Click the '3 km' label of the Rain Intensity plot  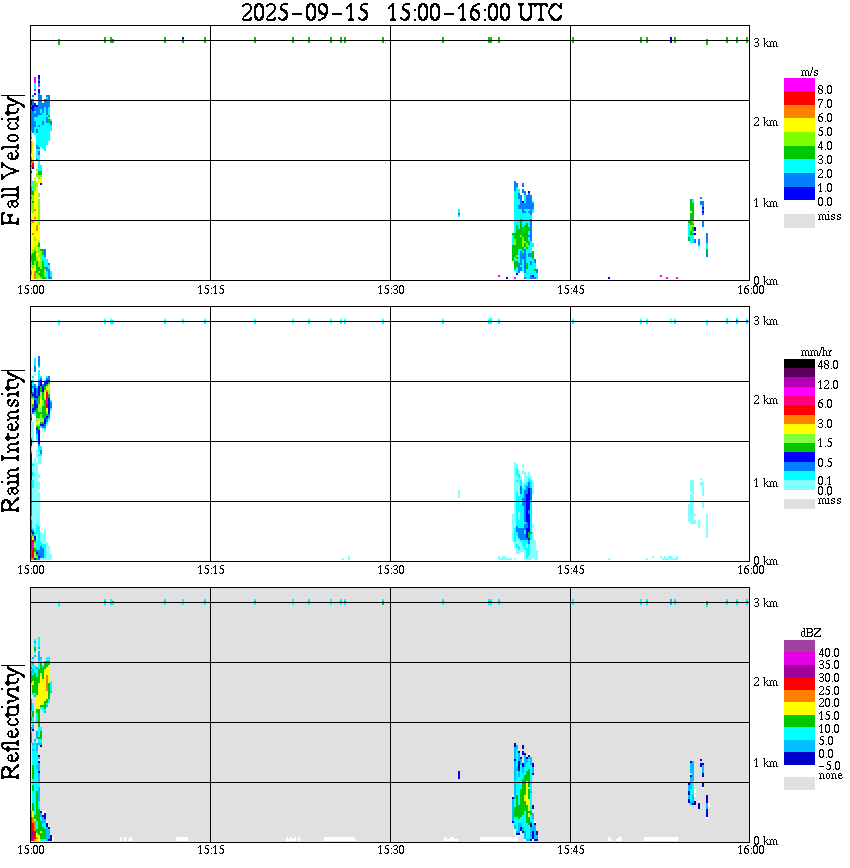pyautogui.click(x=766, y=321)
